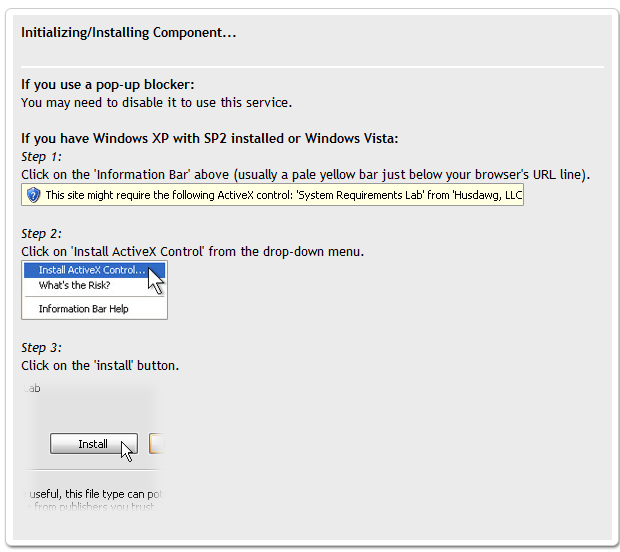Image resolution: width=620 pixels, height=552 pixels.
Task: Click the Install button
Action: pos(94,444)
